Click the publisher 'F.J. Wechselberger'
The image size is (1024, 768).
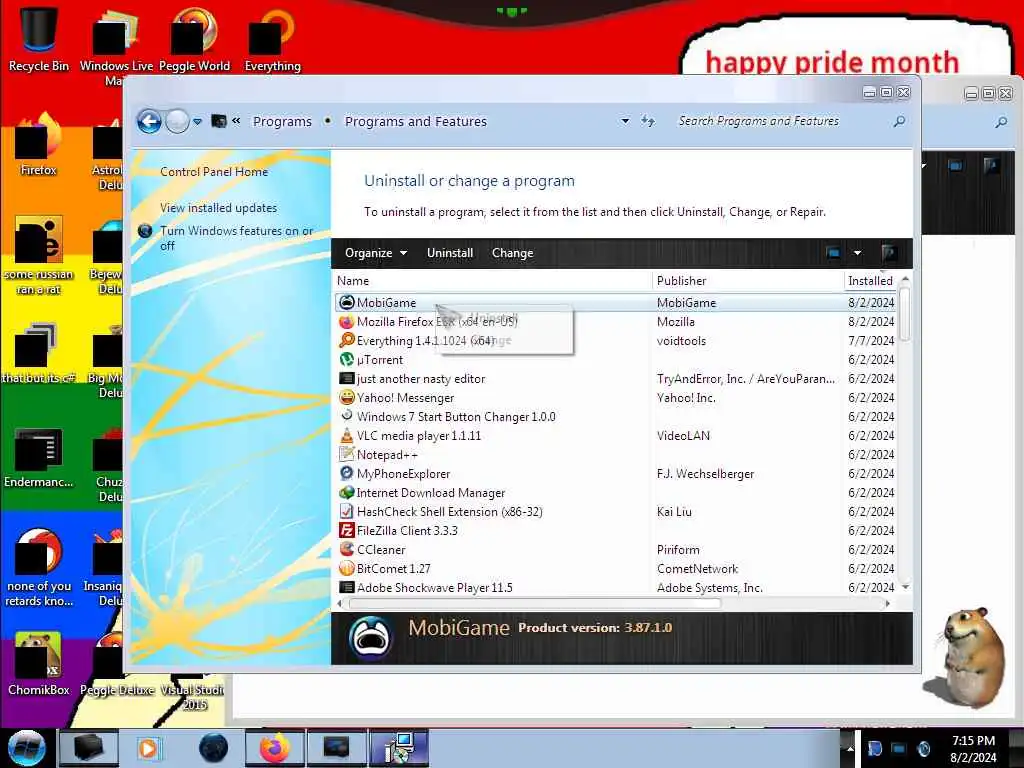[705, 473]
